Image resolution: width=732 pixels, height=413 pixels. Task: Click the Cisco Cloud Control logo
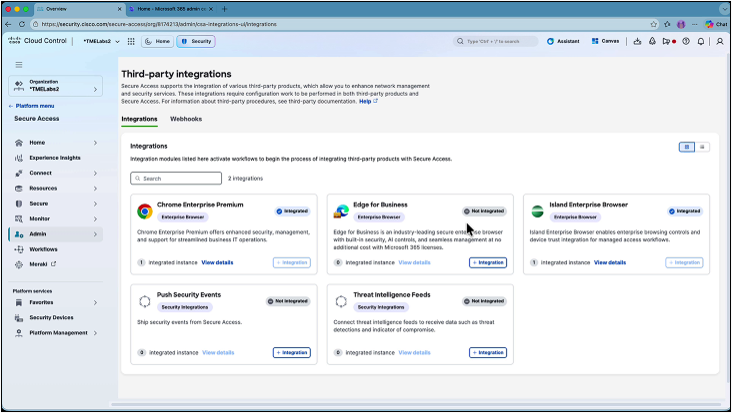coord(37,41)
